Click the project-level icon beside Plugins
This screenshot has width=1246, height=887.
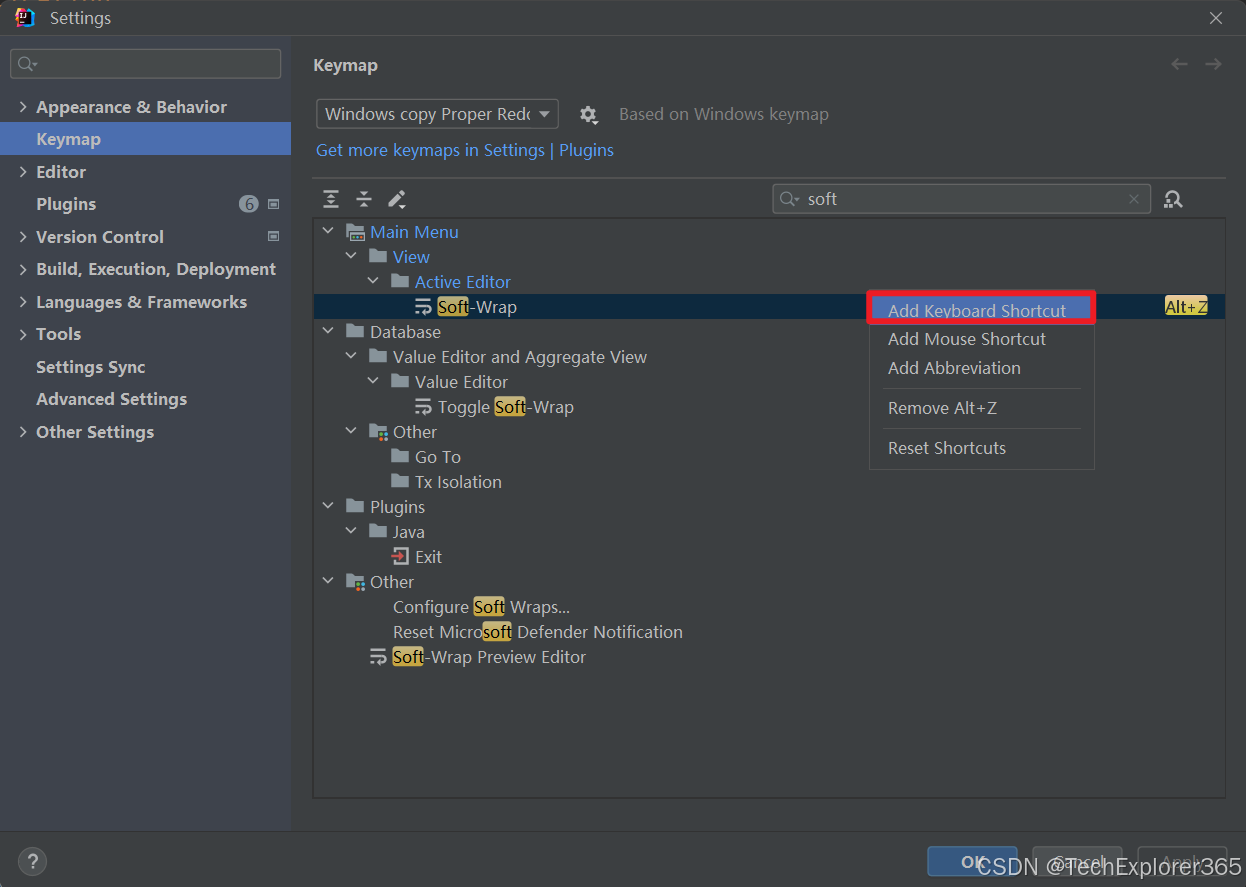point(273,204)
